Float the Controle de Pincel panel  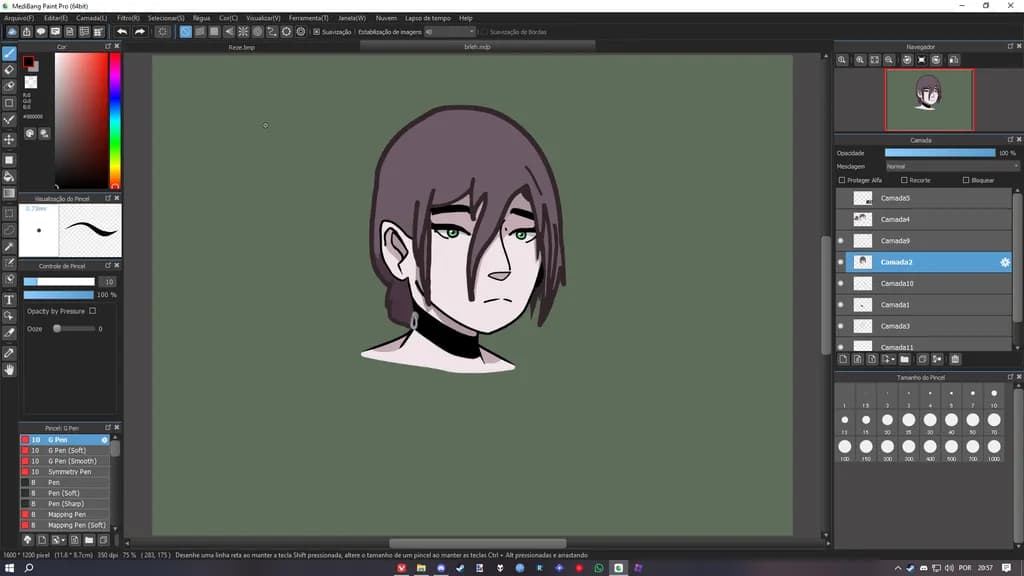[108, 266]
